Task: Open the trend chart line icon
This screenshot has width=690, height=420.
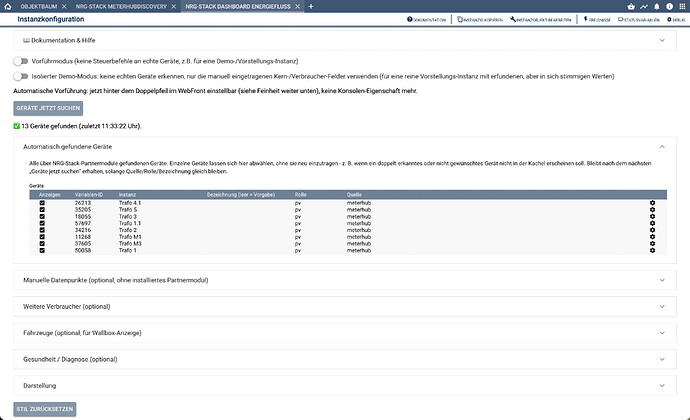Action: point(644,6)
